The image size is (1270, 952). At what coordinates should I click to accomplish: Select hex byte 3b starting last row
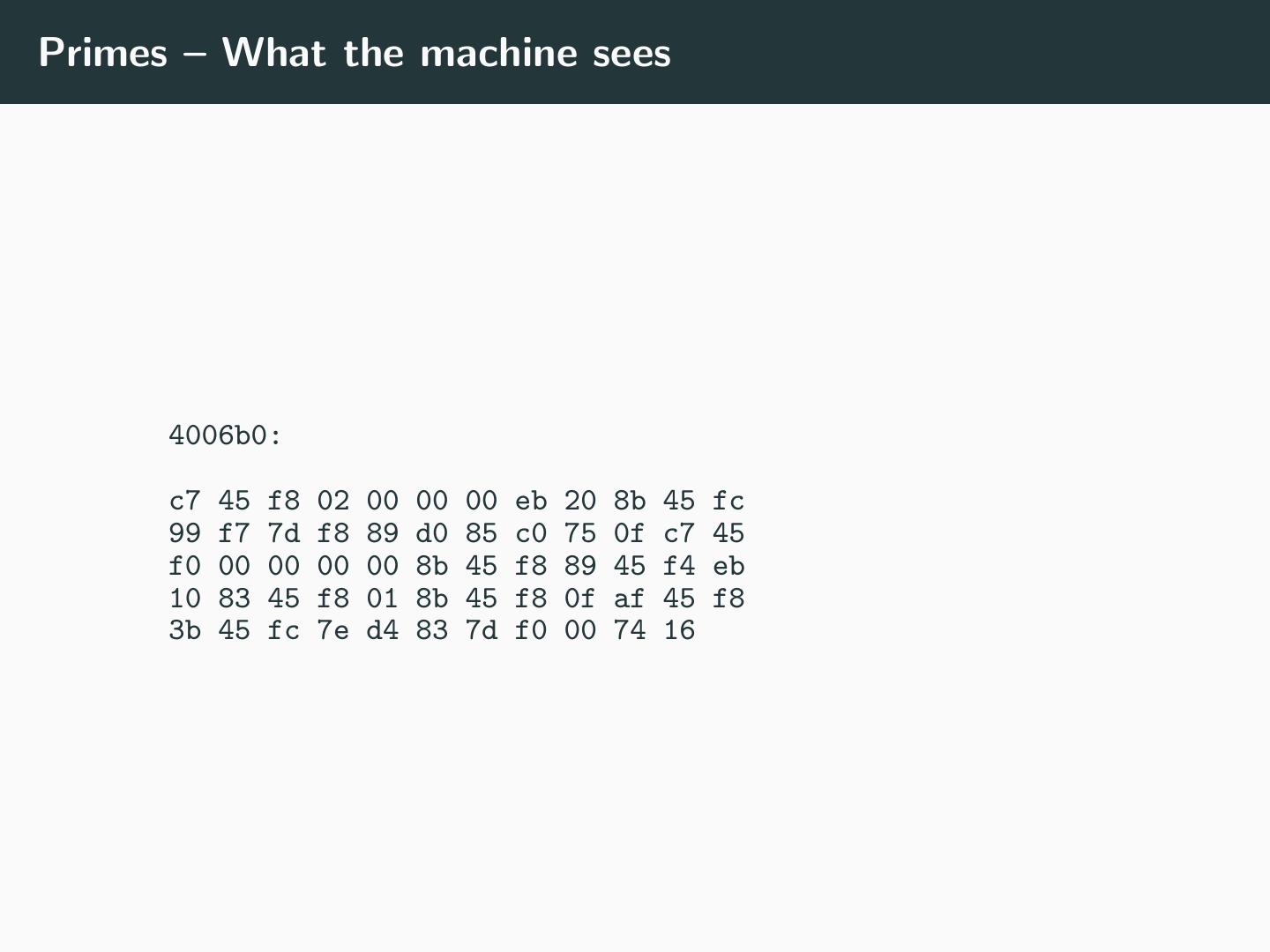[185, 630]
